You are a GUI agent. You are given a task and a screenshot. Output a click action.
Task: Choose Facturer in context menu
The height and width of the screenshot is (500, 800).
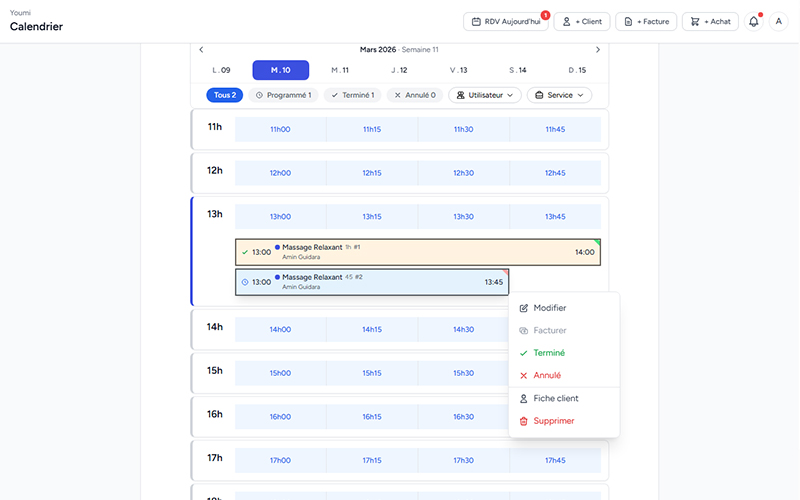564,330
